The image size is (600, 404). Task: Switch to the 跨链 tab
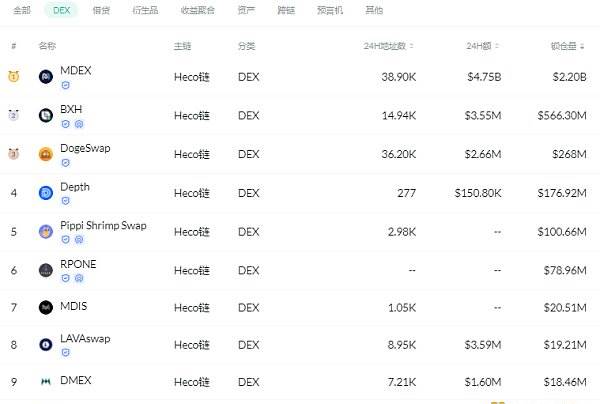pyautogui.click(x=286, y=10)
